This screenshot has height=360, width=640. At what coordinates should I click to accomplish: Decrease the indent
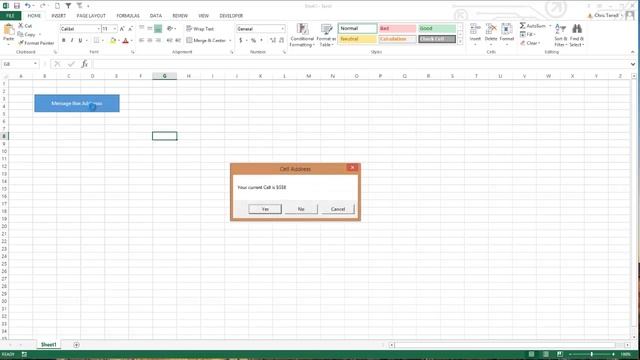point(169,40)
